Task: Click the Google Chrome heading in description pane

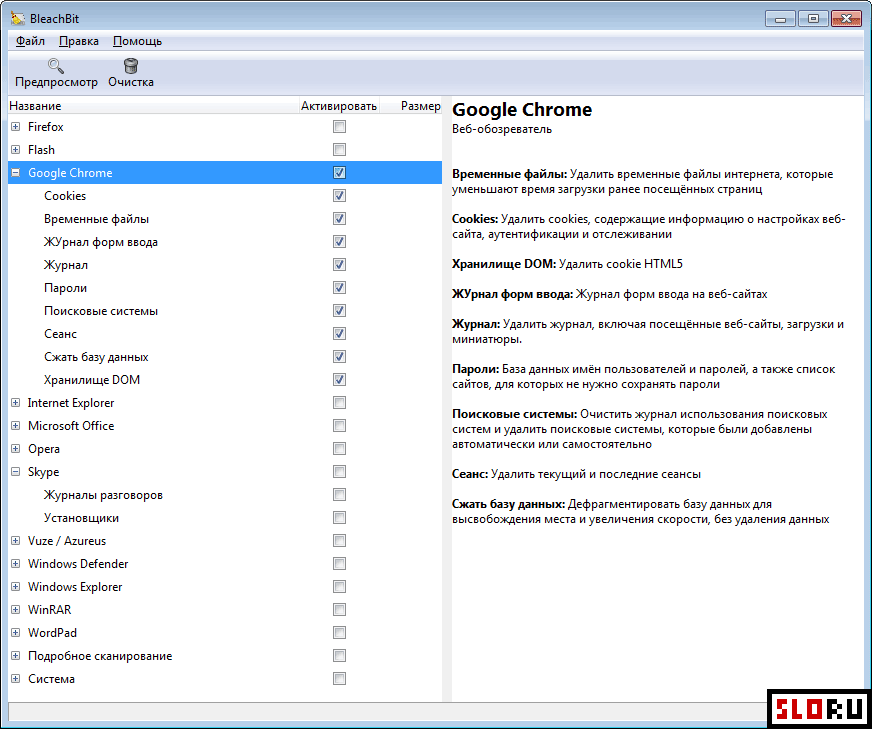Action: point(522,110)
